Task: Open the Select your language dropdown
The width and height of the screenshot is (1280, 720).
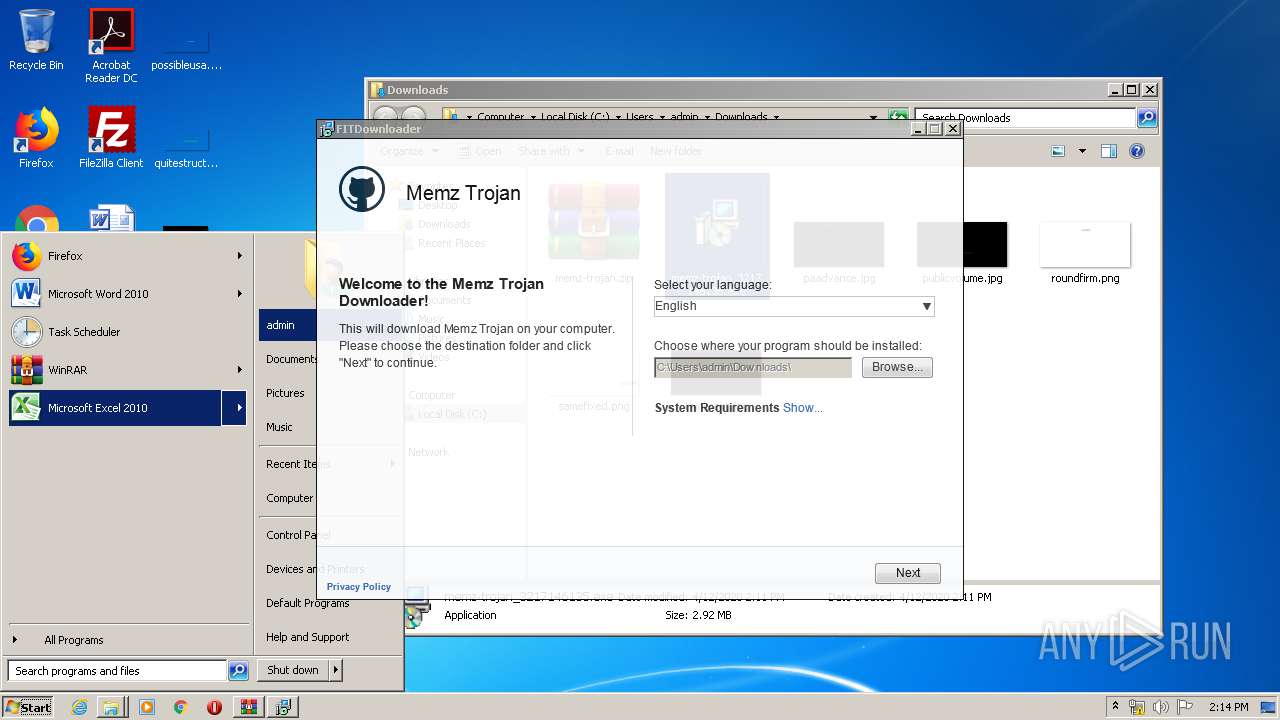Action: tap(794, 306)
